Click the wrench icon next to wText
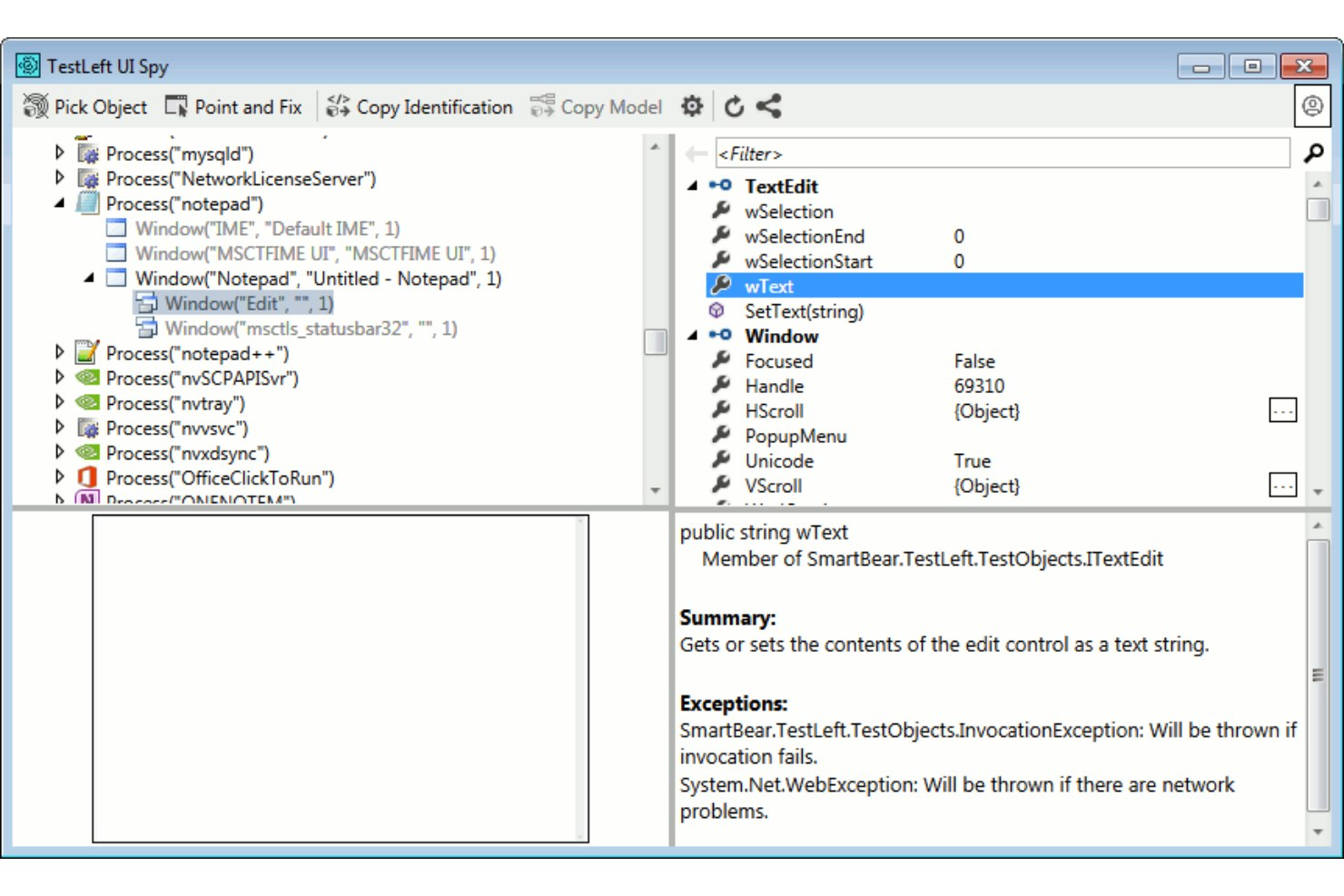 [722, 285]
